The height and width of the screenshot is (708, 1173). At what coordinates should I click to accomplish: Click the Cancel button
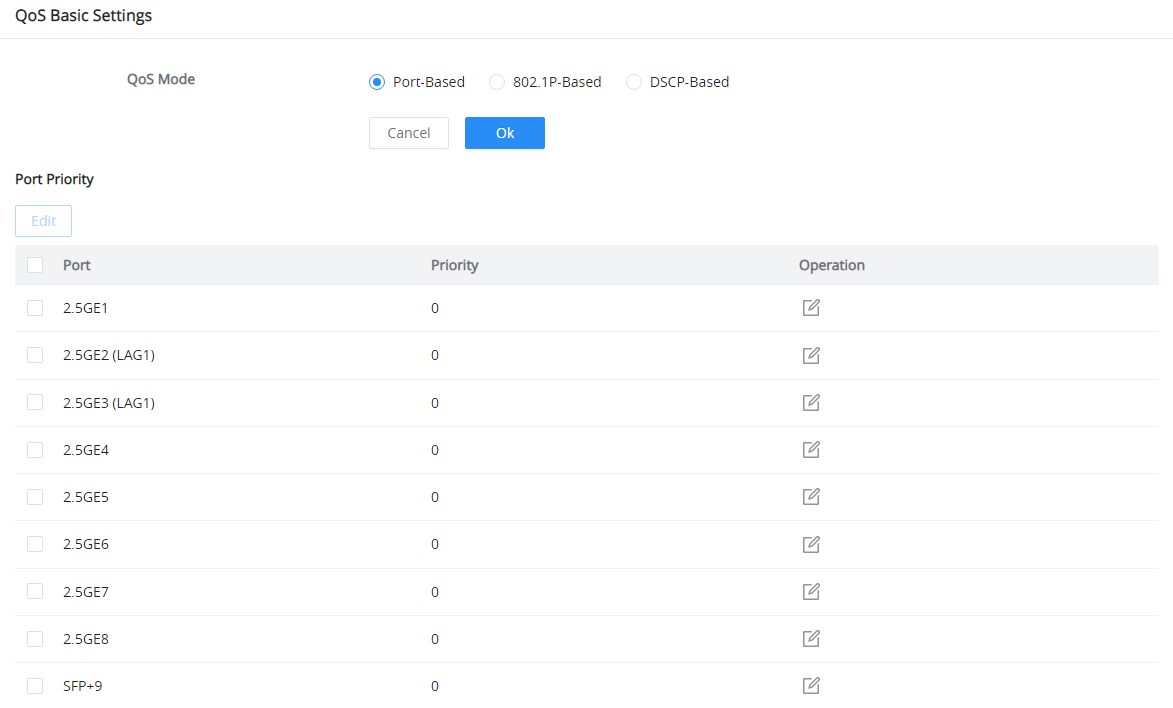pos(408,133)
